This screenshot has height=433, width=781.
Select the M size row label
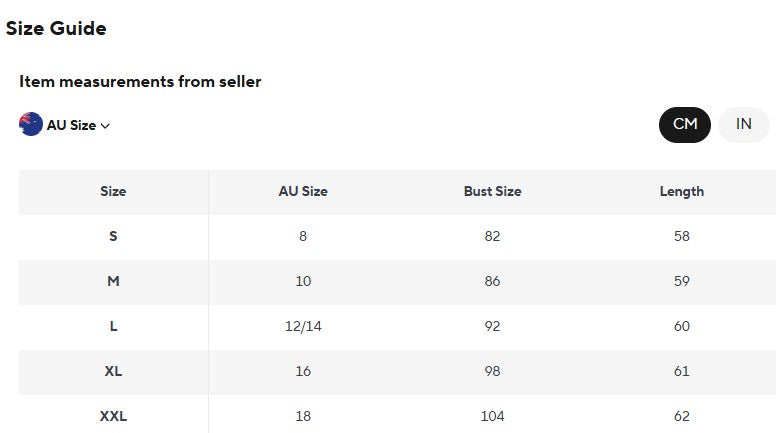point(113,281)
